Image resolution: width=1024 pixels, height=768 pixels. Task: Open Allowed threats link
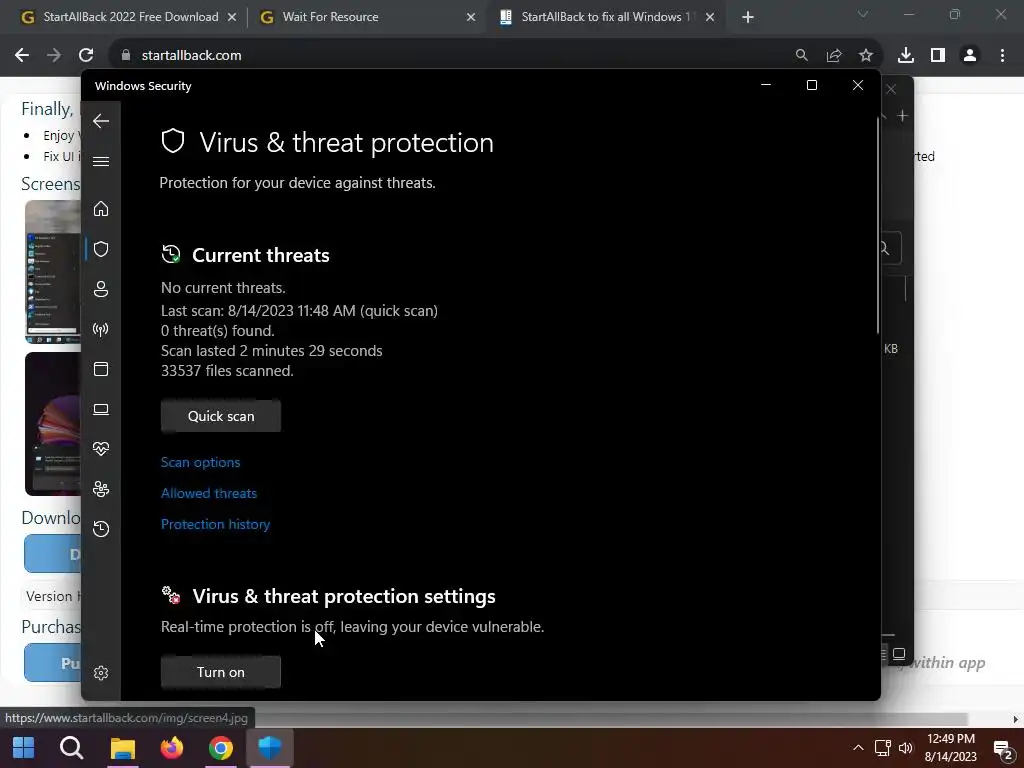click(209, 493)
